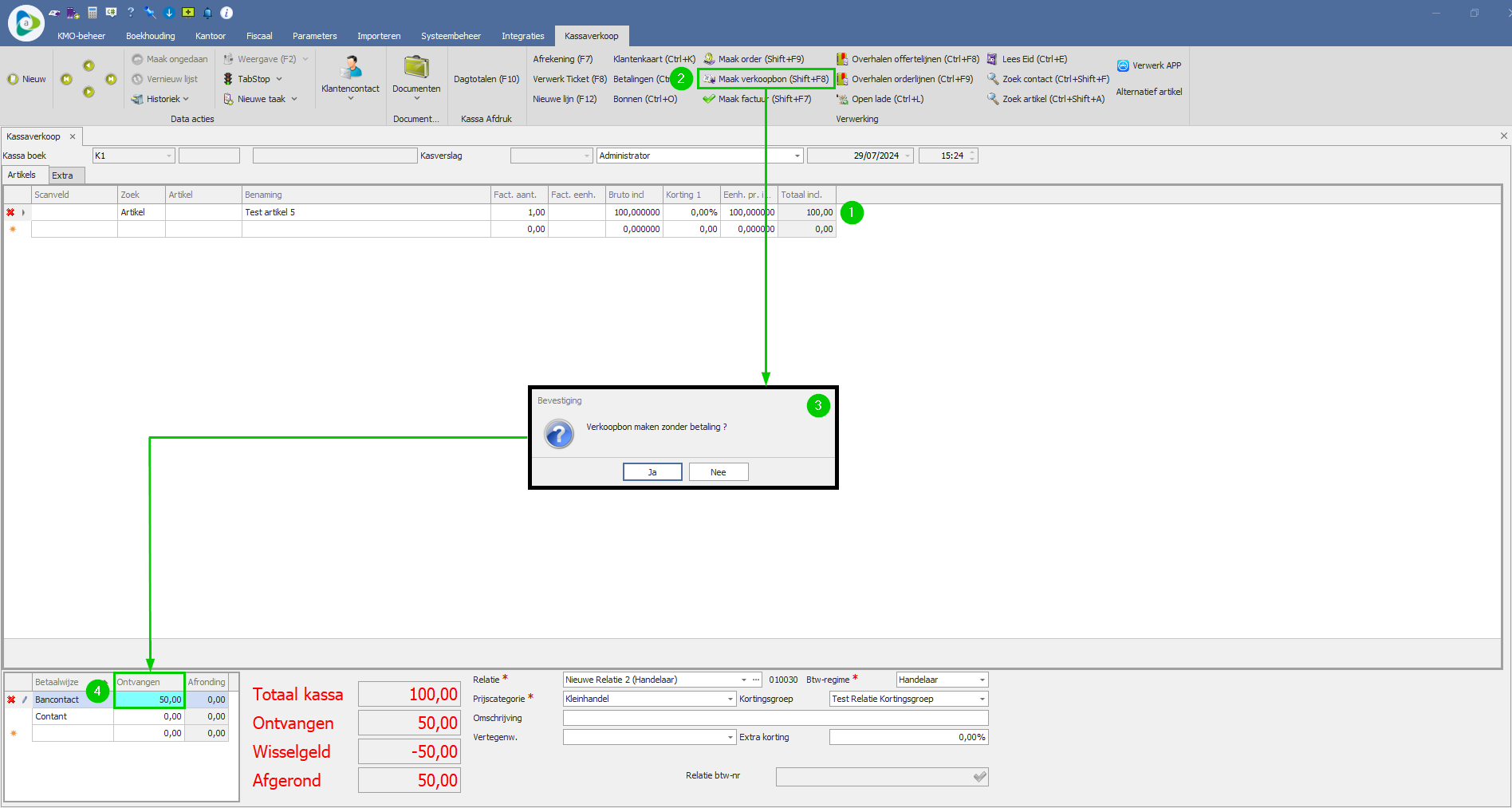
Task: Confirm the dialog with the Ja button
Action: point(652,472)
